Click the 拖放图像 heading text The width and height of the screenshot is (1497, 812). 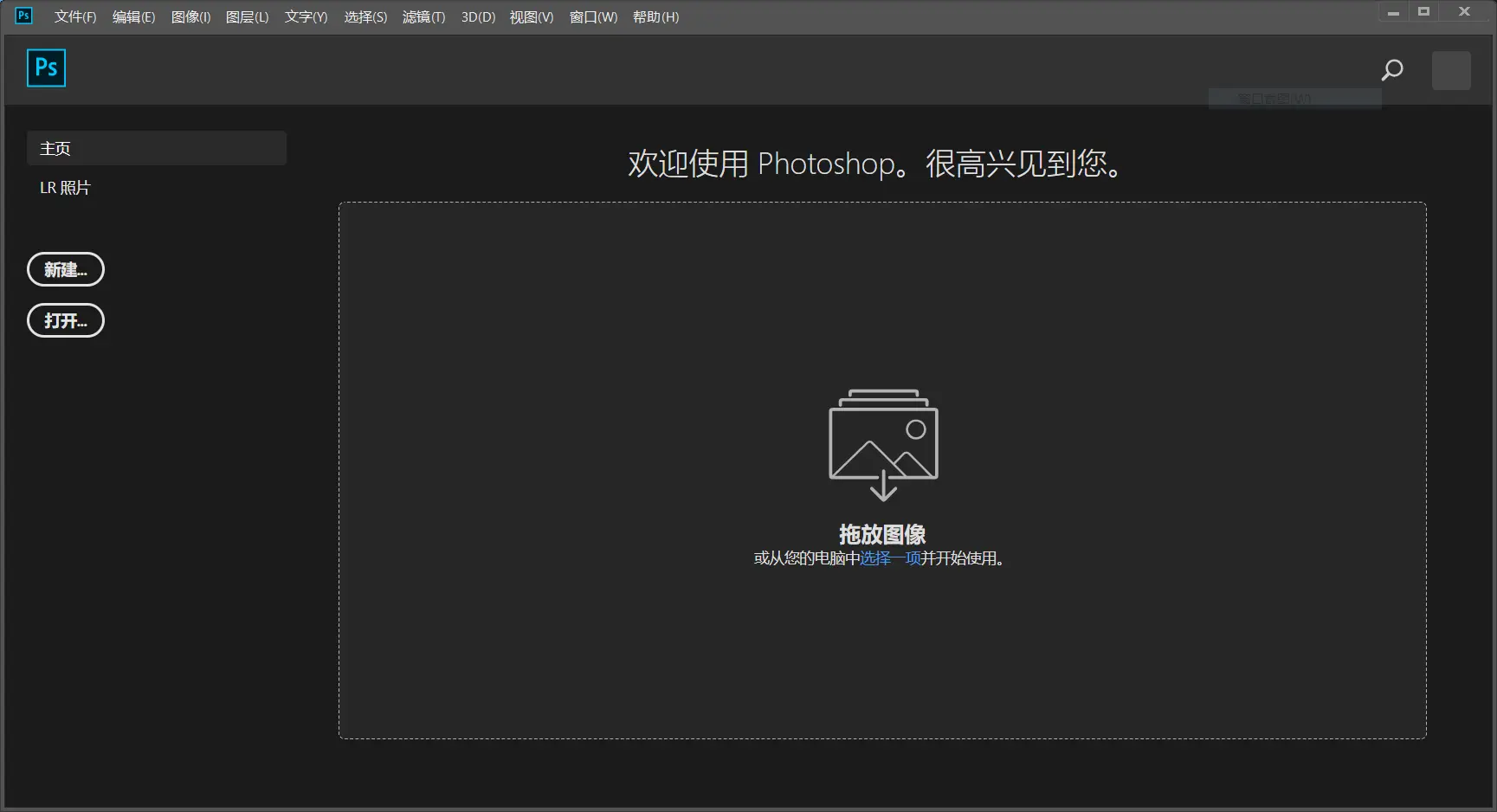(882, 534)
